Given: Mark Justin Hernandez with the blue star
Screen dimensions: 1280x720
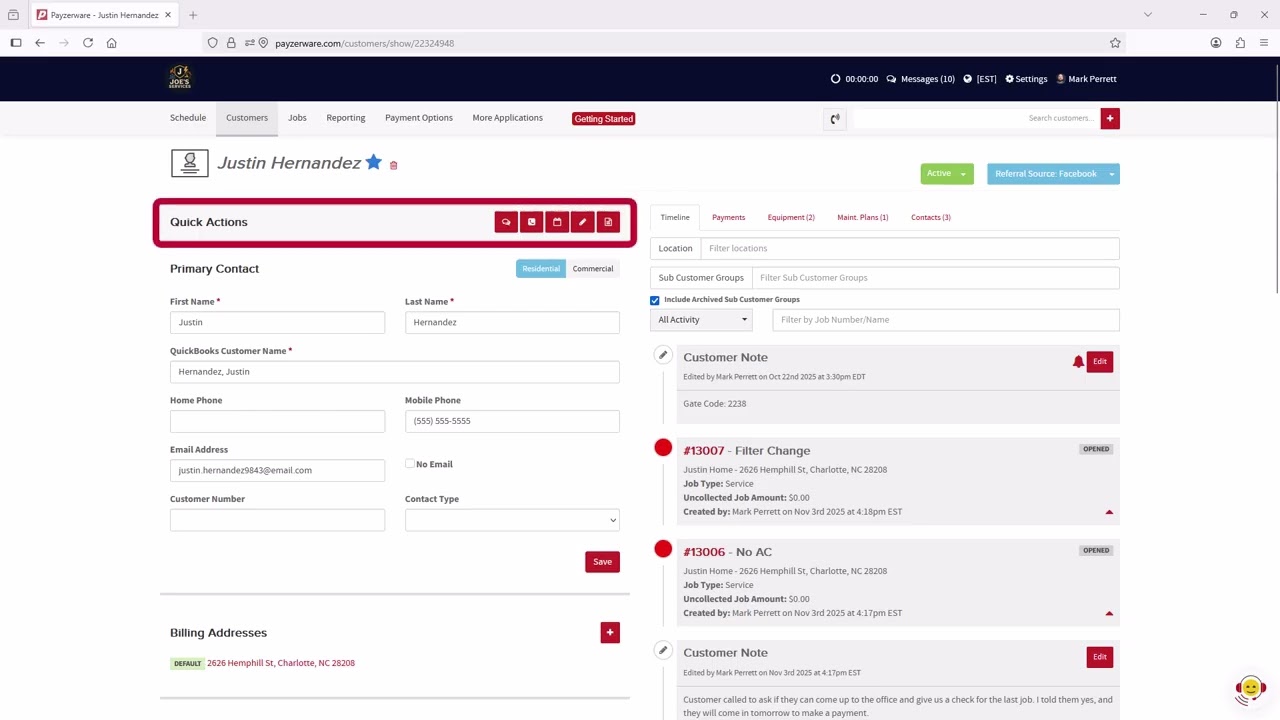Looking at the screenshot, I should coord(373,162).
